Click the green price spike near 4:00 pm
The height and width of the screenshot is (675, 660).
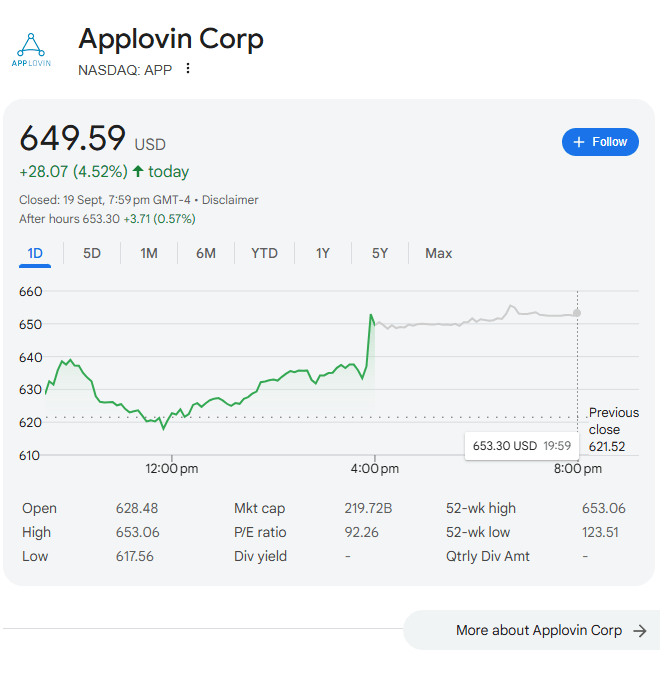click(x=371, y=316)
